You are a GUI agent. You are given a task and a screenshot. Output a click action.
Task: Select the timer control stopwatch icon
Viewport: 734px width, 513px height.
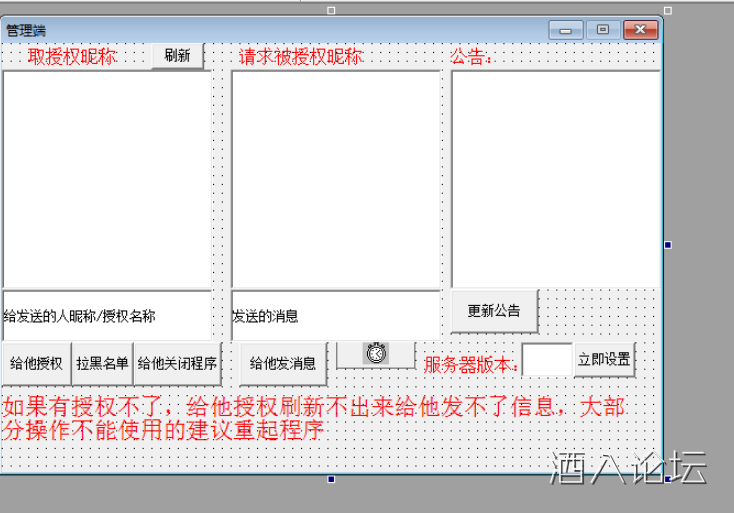[x=376, y=354]
